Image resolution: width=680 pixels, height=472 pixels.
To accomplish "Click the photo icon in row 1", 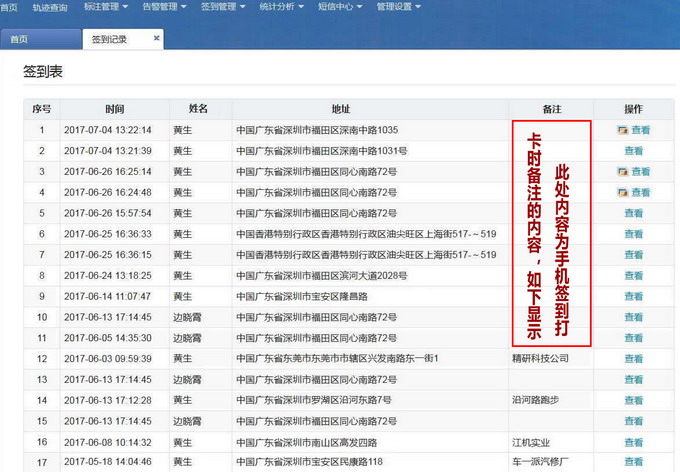I will 622,130.
